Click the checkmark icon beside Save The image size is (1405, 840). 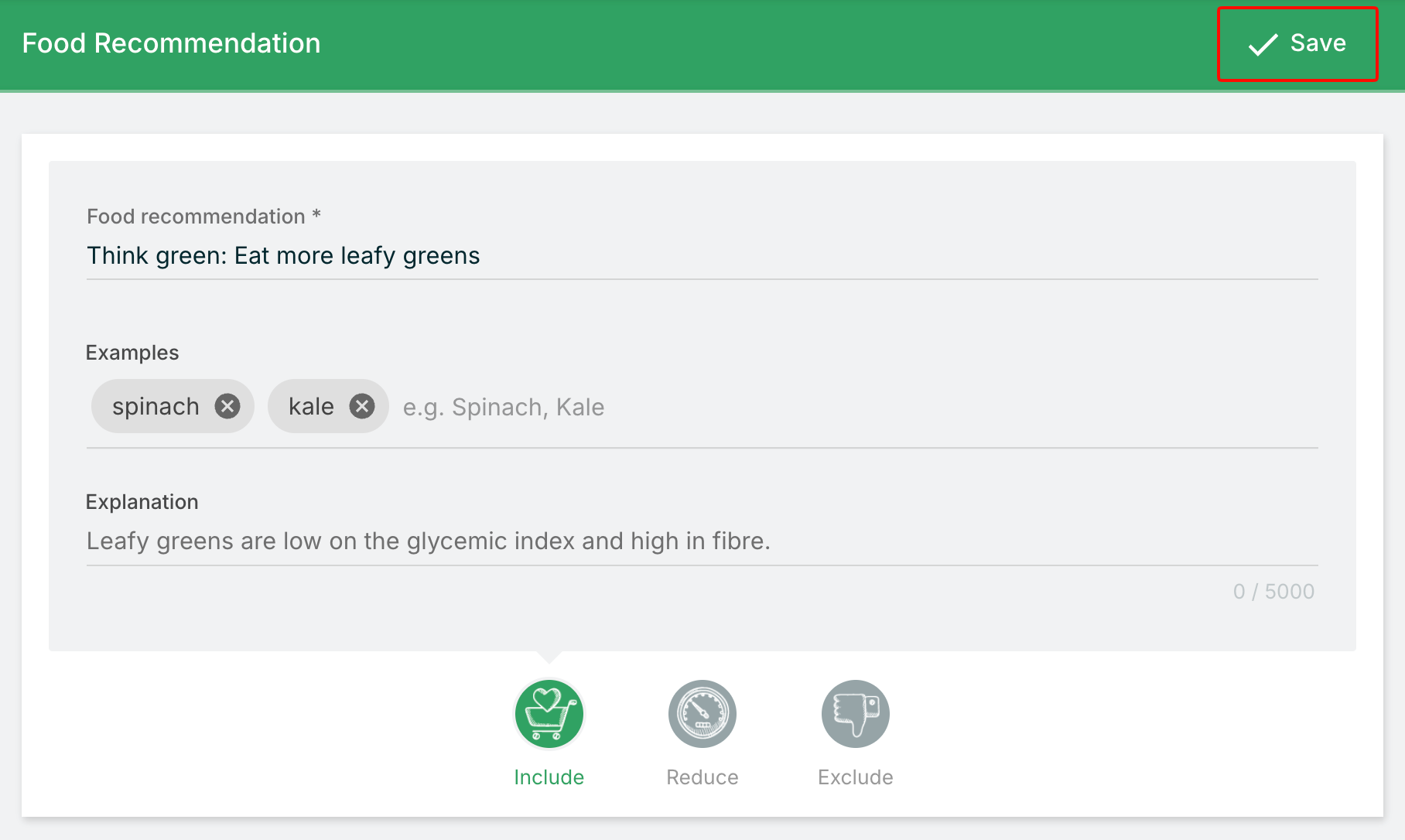tap(1263, 45)
